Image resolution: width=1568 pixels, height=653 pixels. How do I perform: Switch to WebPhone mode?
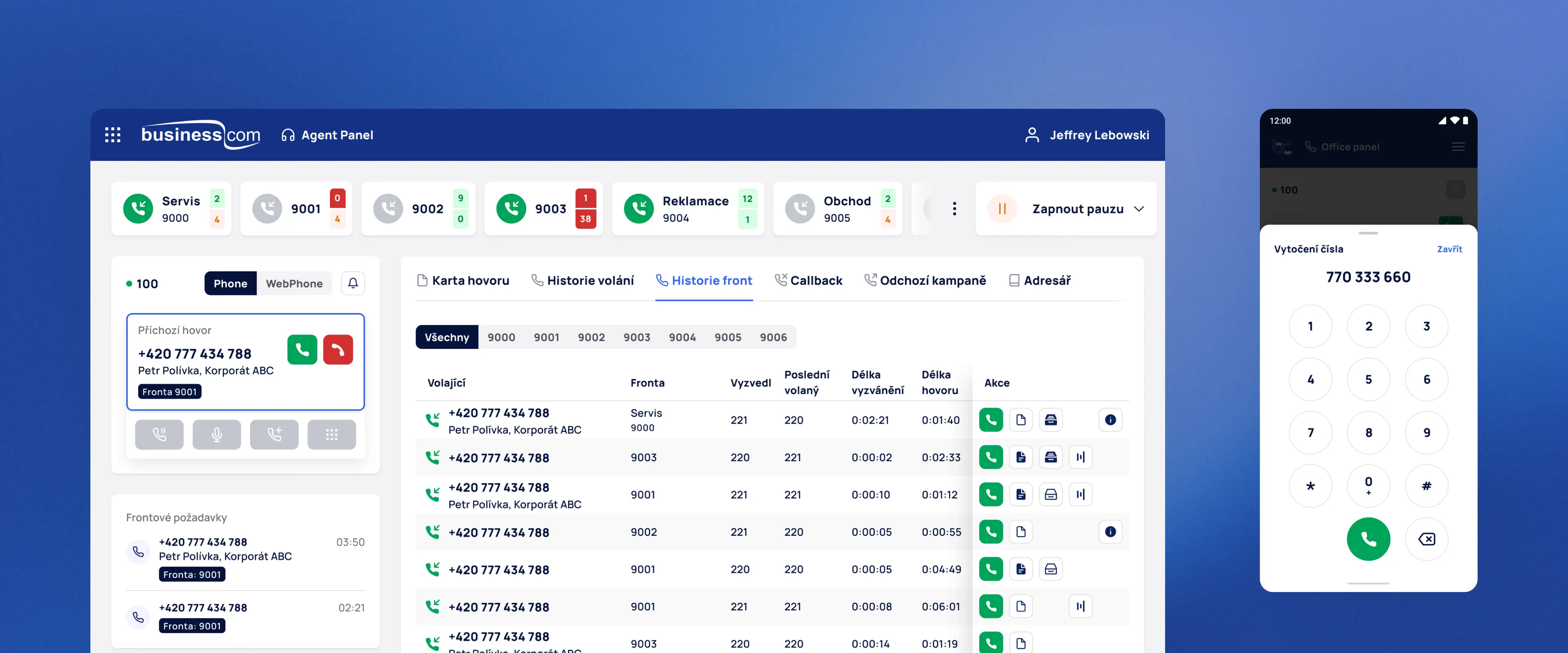pyautogui.click(x=294, y=283)
